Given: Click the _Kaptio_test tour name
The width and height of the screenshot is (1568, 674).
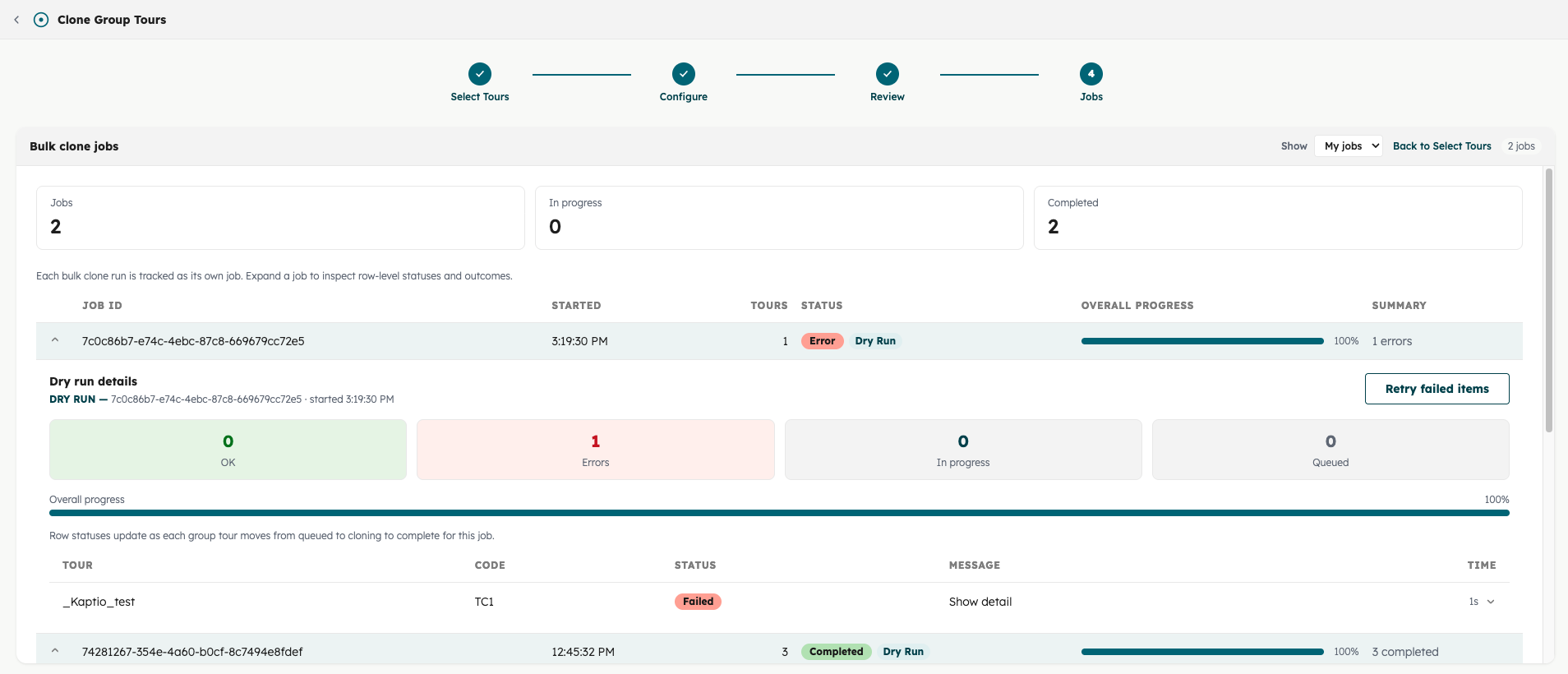Looking at the screenshot, I should click(x=99, y=602).
